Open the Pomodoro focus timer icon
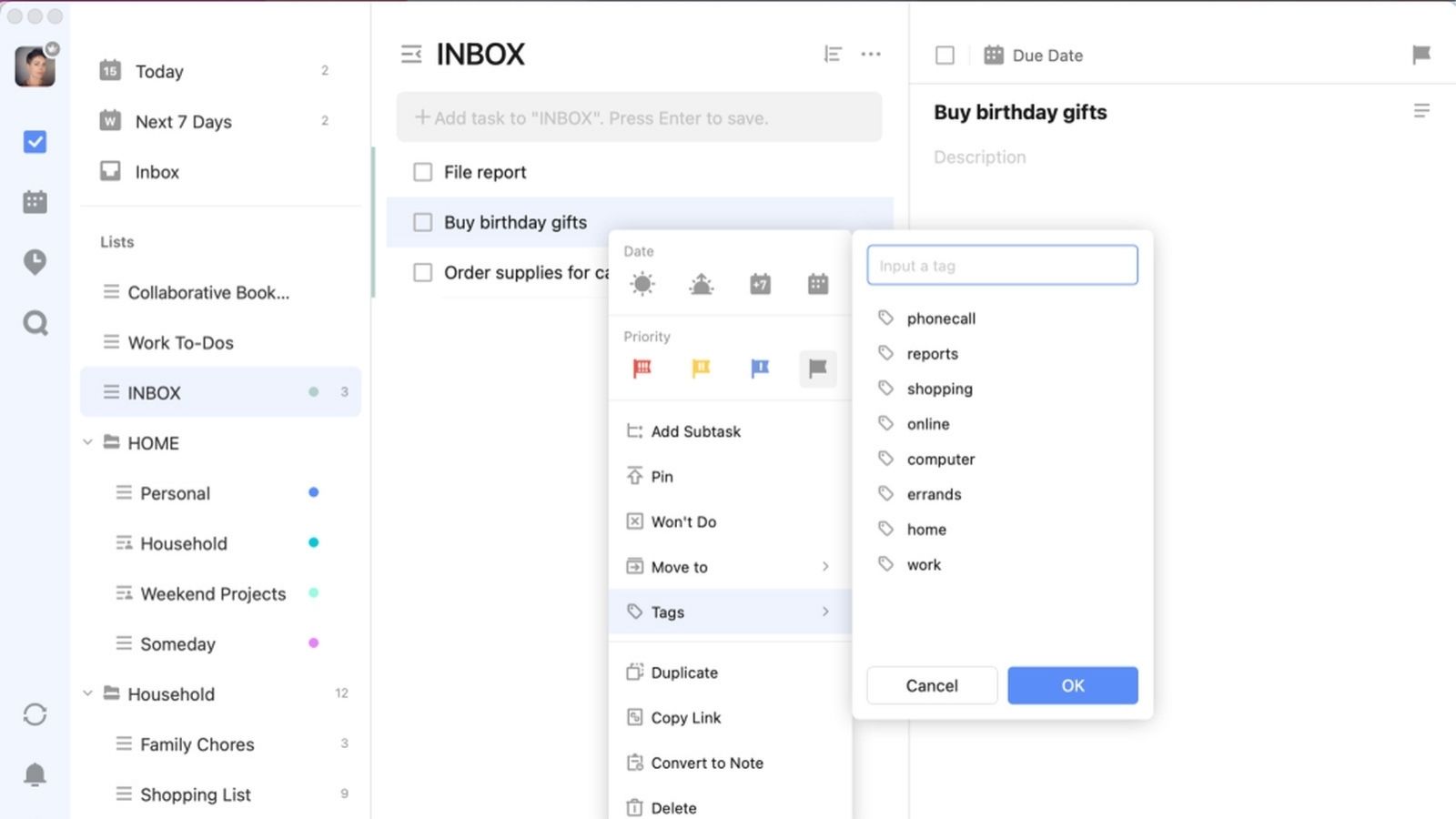 35,262
